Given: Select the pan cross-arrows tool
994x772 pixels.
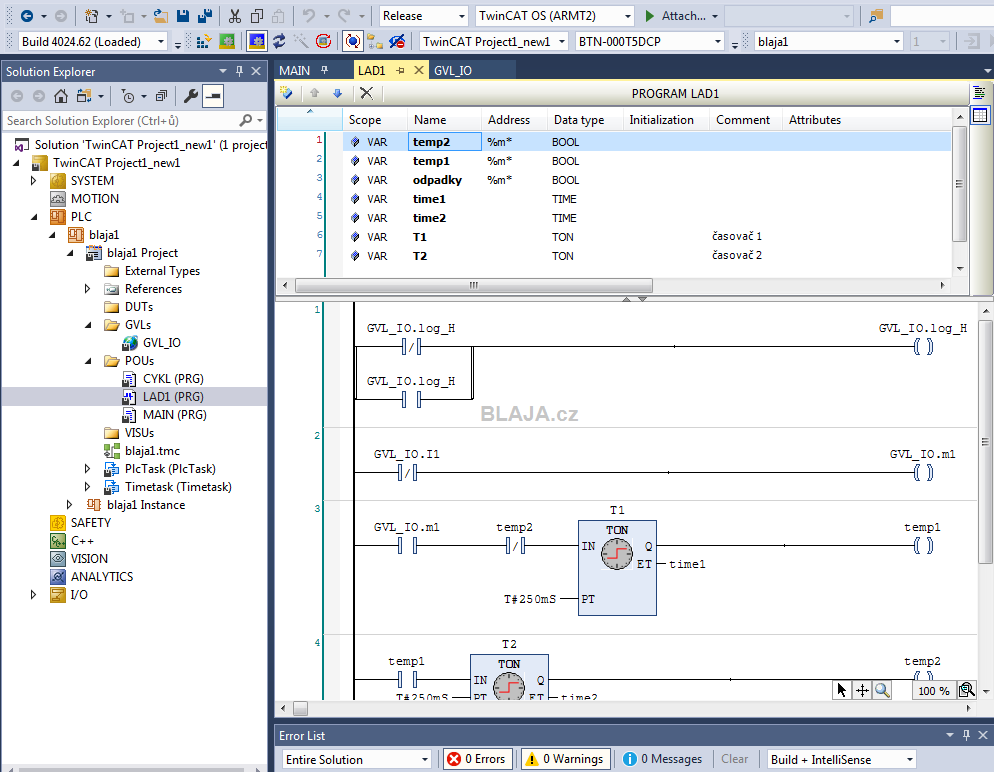Looking at the screenshot, I should [x=862, y=690].
